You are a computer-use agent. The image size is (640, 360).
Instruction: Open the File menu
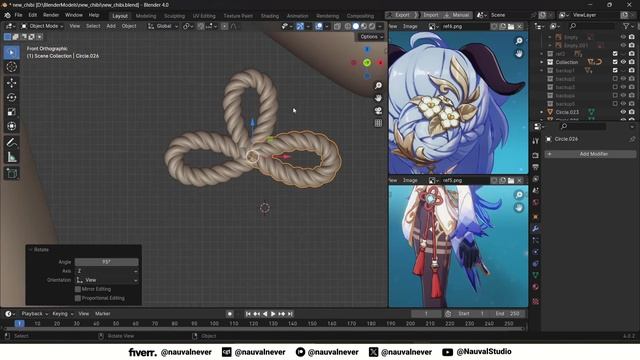click(18, 15)
